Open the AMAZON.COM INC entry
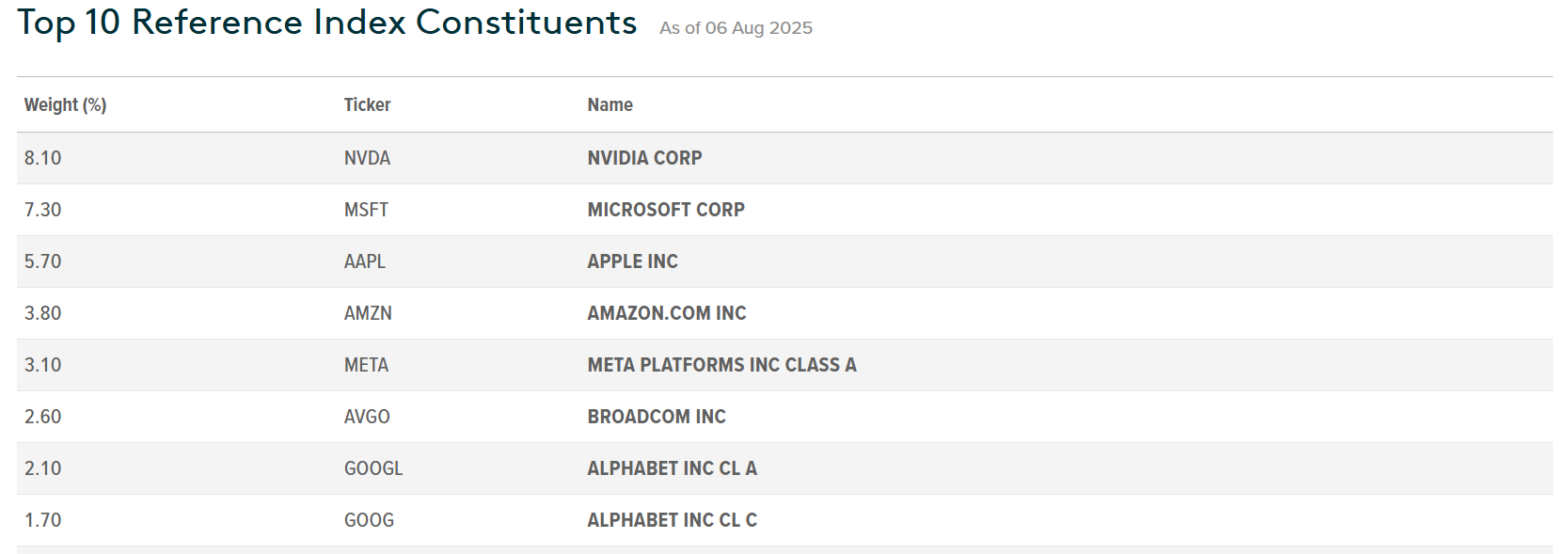Screen dimensions: 1568x554 tap(667, 313)
